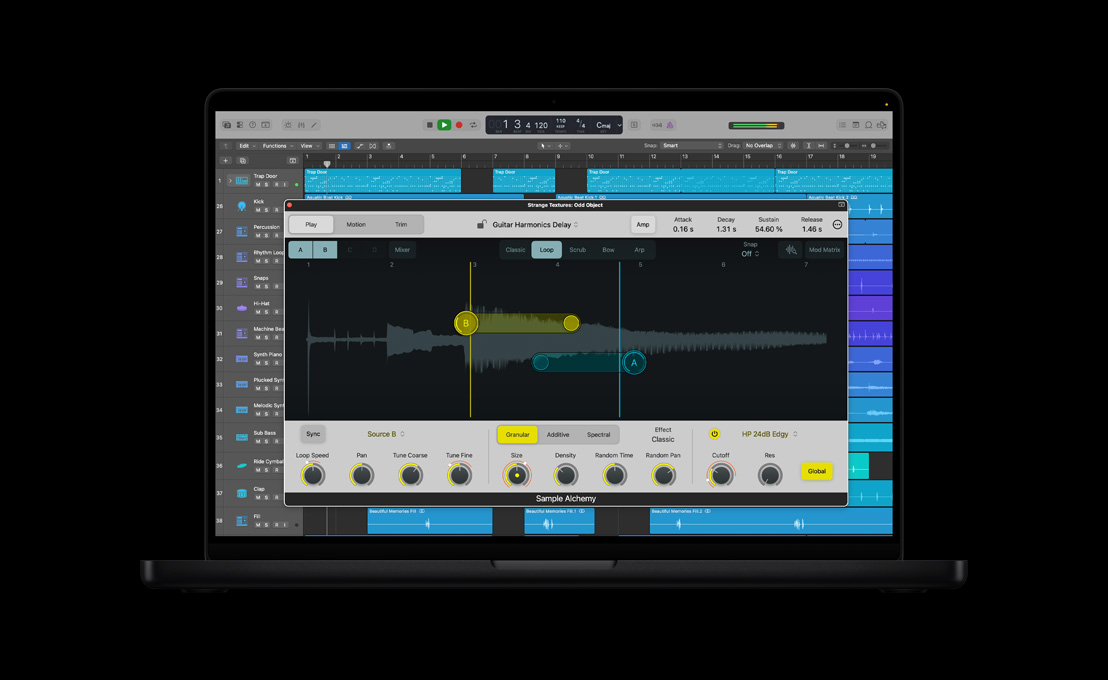Open the Cmaj key signature dropdown
1108x680 pixels.
[608, 125]
